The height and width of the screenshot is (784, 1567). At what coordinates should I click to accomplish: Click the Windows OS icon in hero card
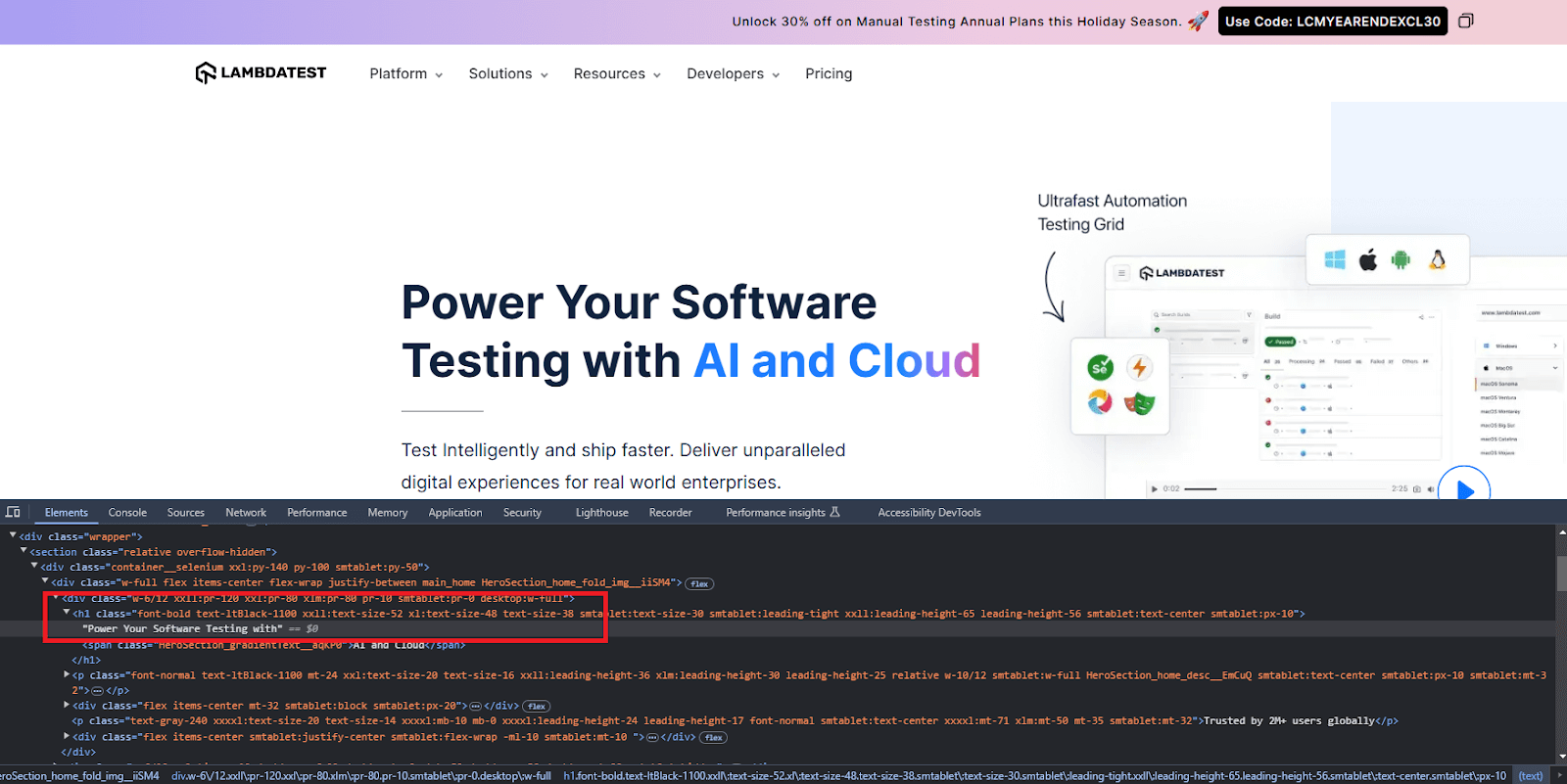[x=1335, y=259]
